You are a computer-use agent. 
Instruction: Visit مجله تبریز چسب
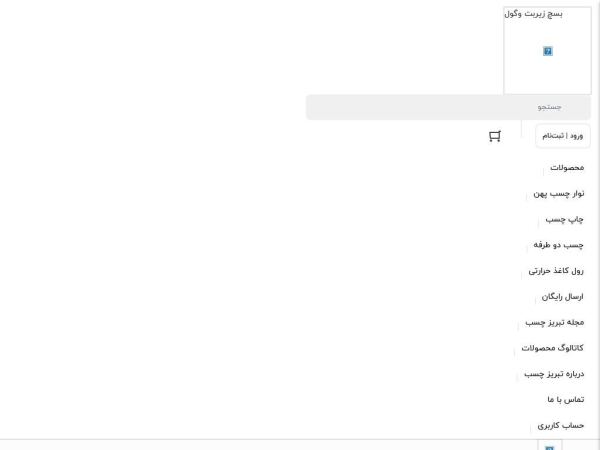tap(555, 323)
